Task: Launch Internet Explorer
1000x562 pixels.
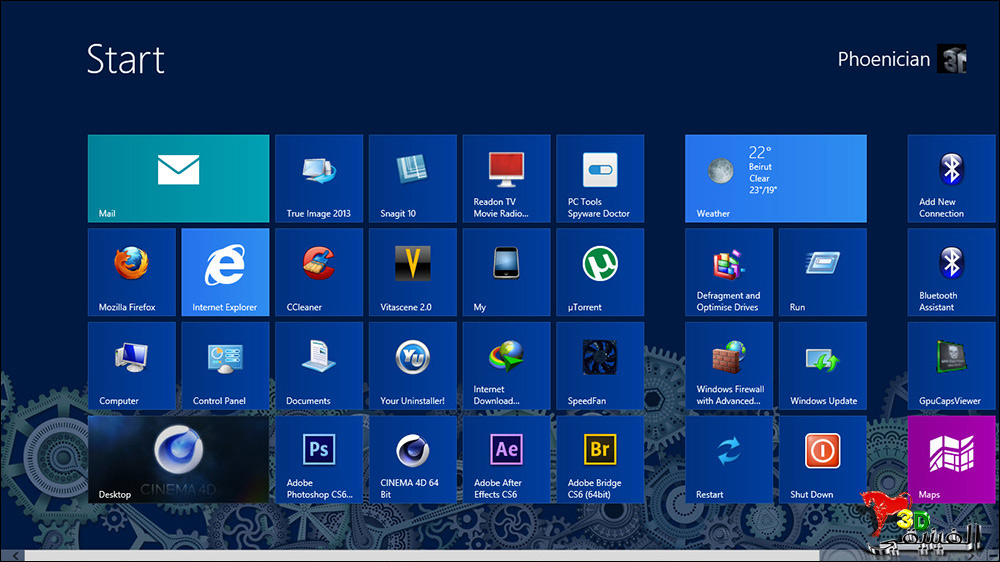Action: (x=225, y=272)
